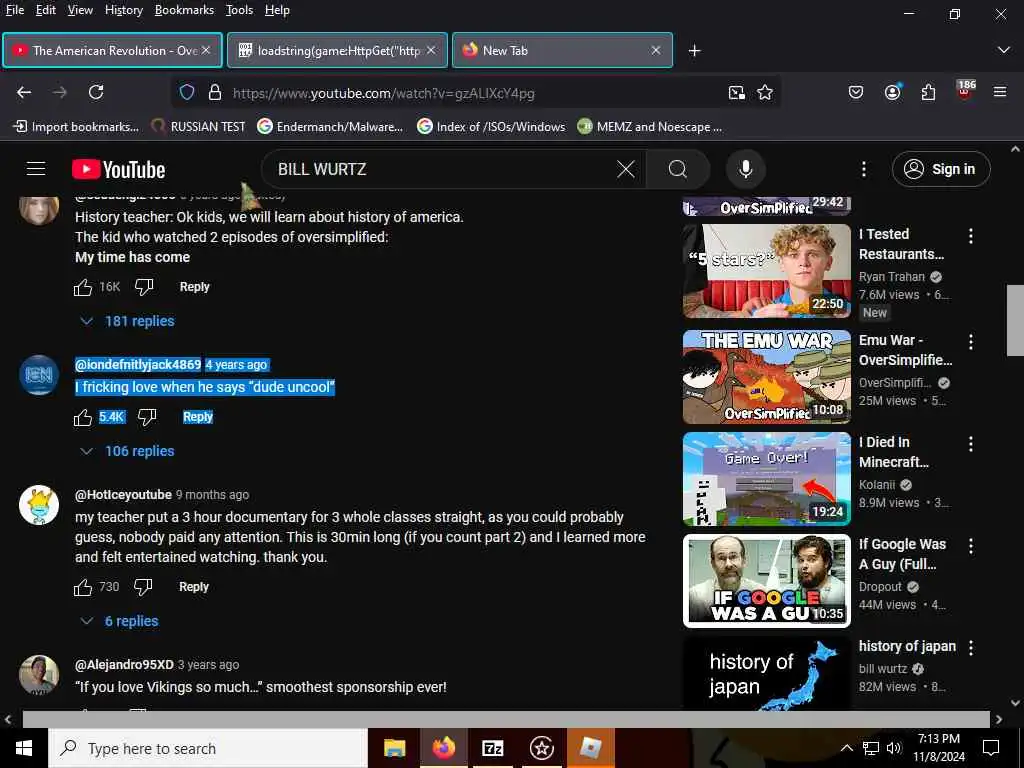This screenshot has width=1024, height=768.
Task: Go to the YouTube home logo
Action: click(118, 169)
